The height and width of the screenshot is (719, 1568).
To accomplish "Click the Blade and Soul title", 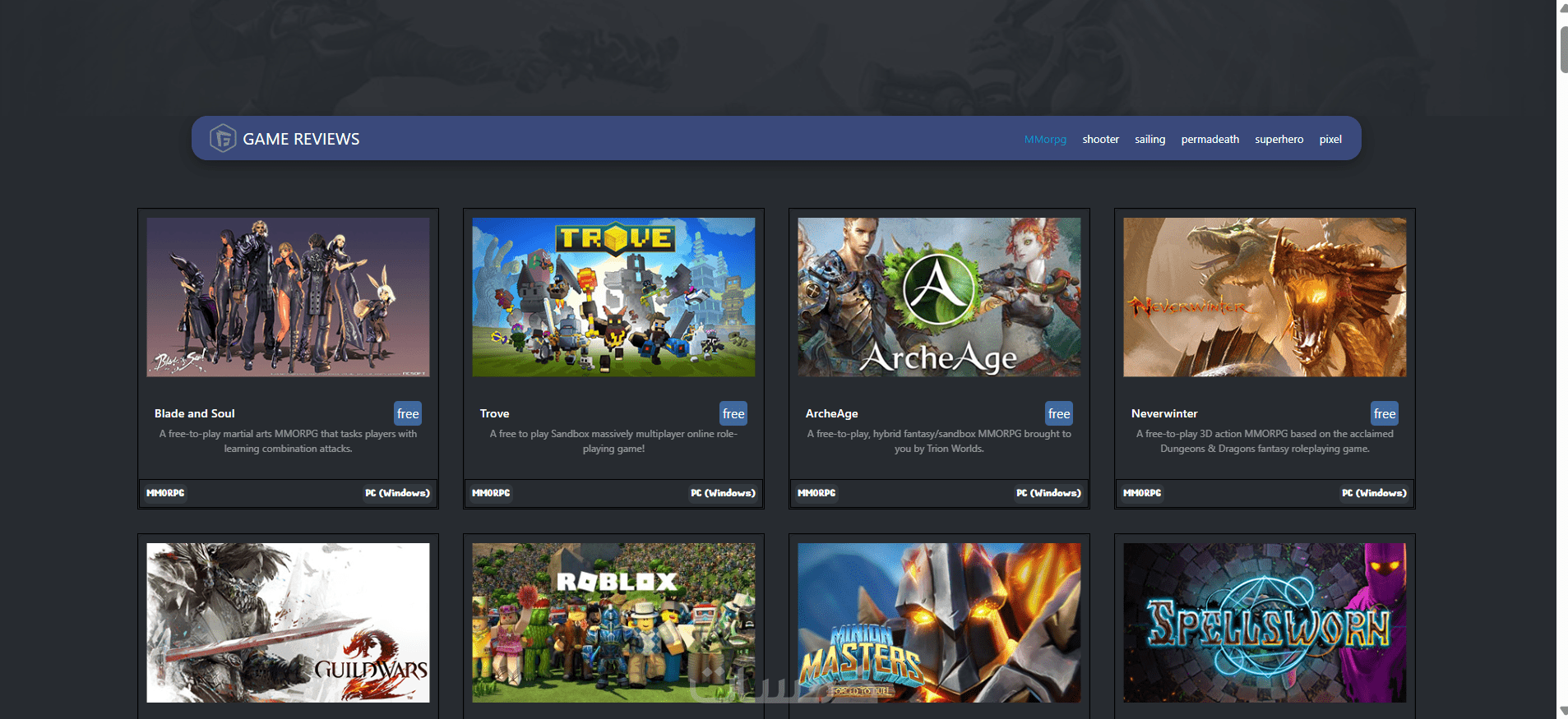I will tap(195, 413).
